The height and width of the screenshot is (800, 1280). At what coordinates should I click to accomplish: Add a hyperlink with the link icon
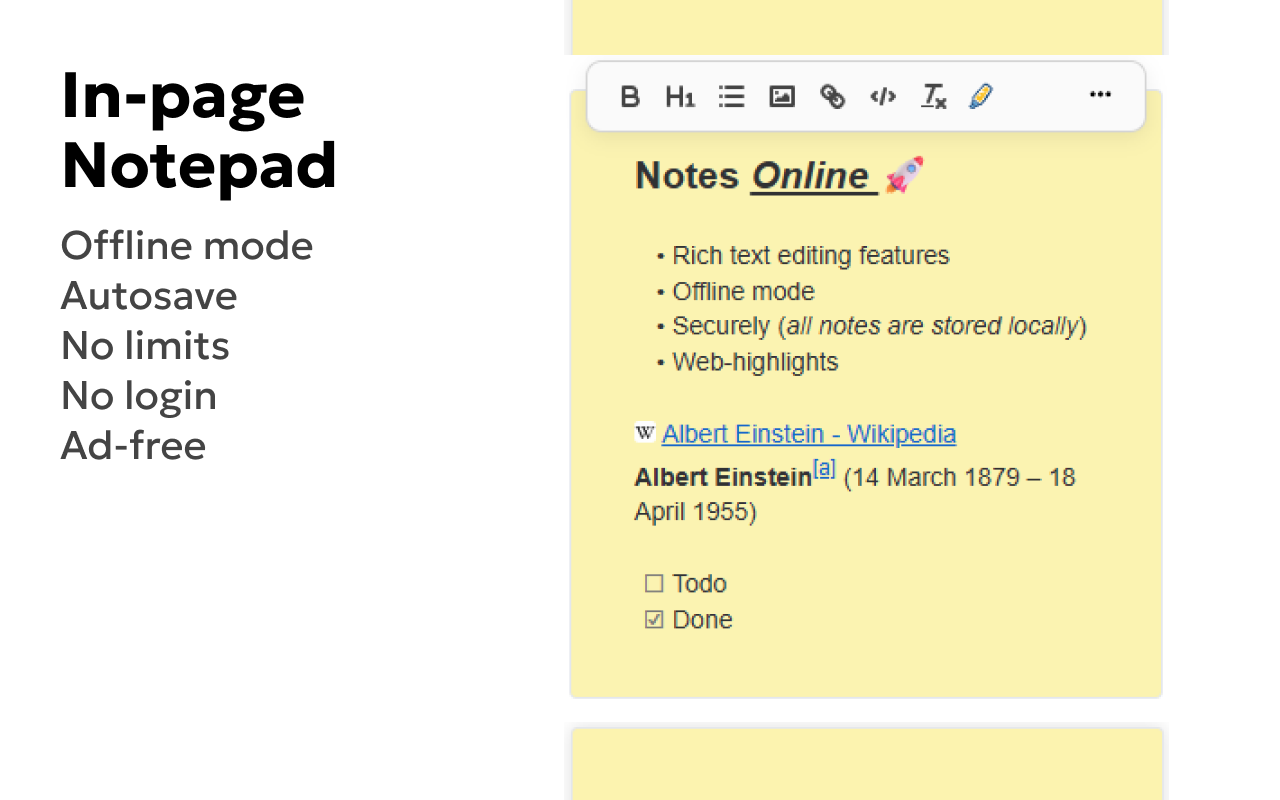click(832, 96)
